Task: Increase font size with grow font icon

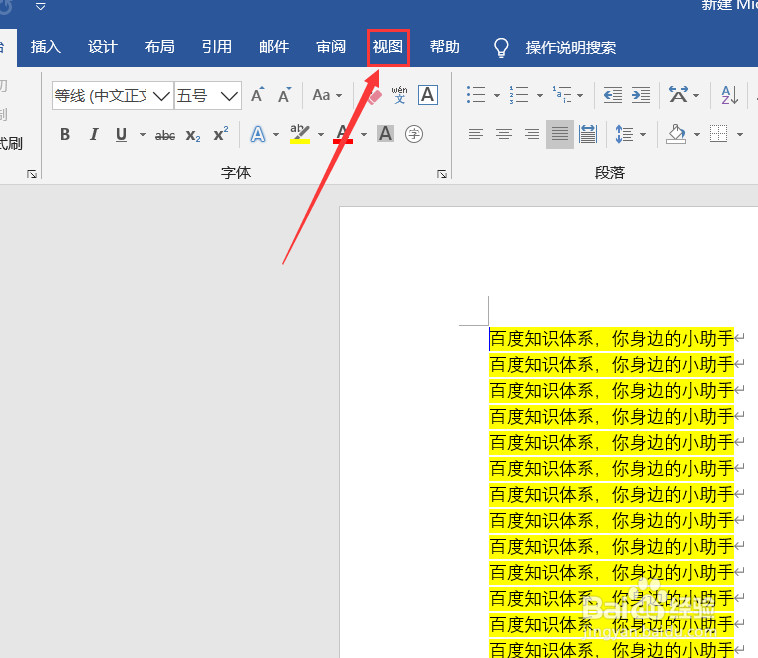Action: coord(257,95)
